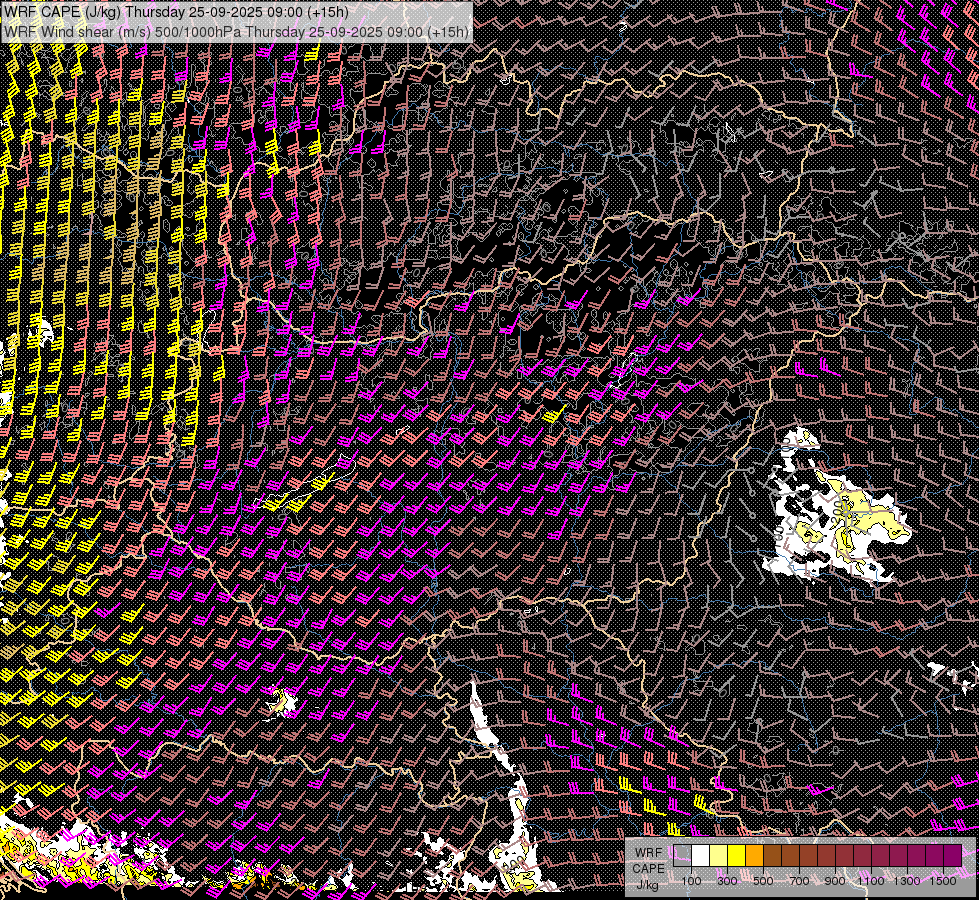
Task: Click the 'WRF CAPE (J/kg)' title line
Action: click(177, 11)
